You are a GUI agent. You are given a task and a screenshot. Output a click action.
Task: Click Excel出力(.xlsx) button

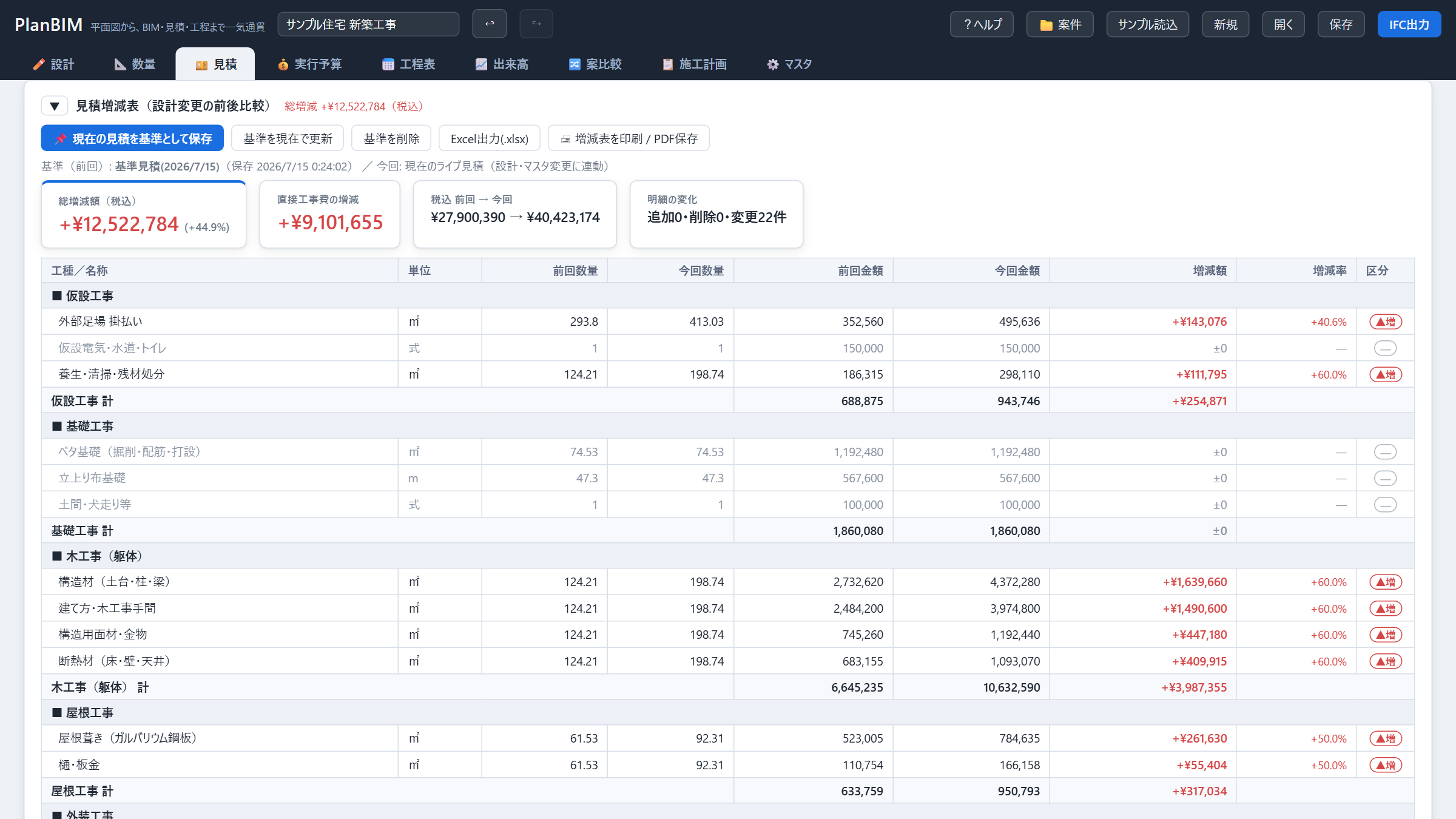pyautogui.click(x=489, y=138)
